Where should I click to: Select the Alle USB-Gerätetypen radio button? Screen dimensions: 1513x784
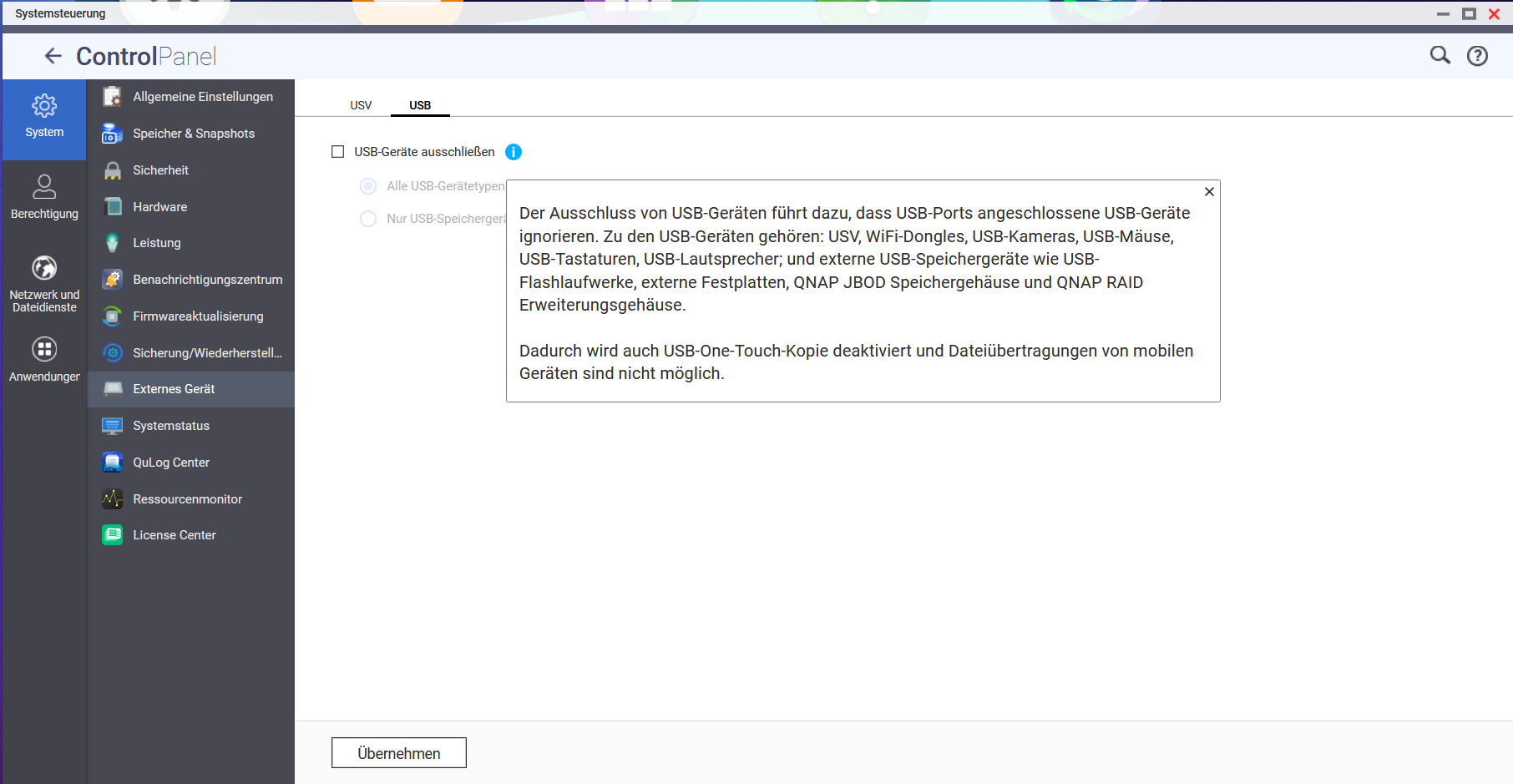pos(368,186)
